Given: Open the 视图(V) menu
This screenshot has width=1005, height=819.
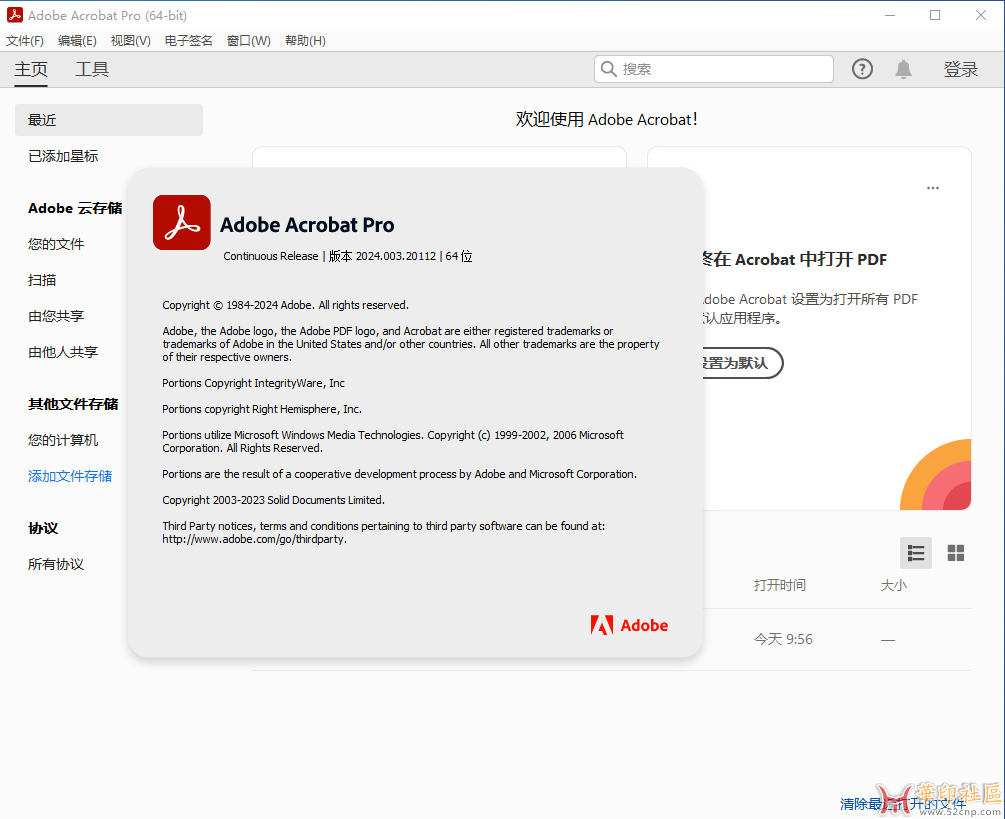Looking at the screenshot, I should click(x=131, y=40).
